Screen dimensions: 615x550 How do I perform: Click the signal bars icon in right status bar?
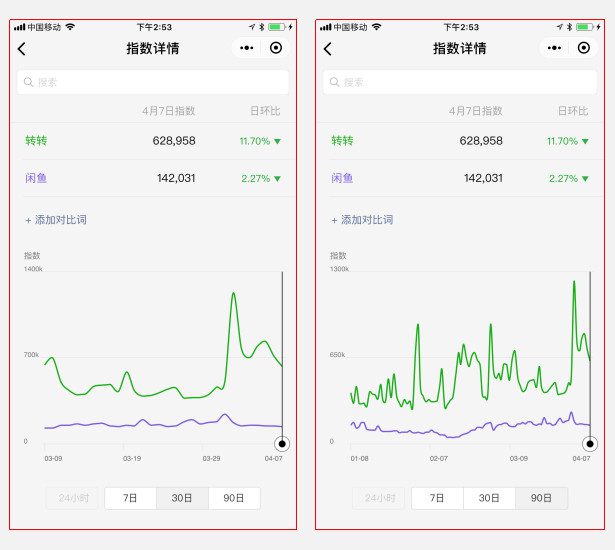pos(326,27)
